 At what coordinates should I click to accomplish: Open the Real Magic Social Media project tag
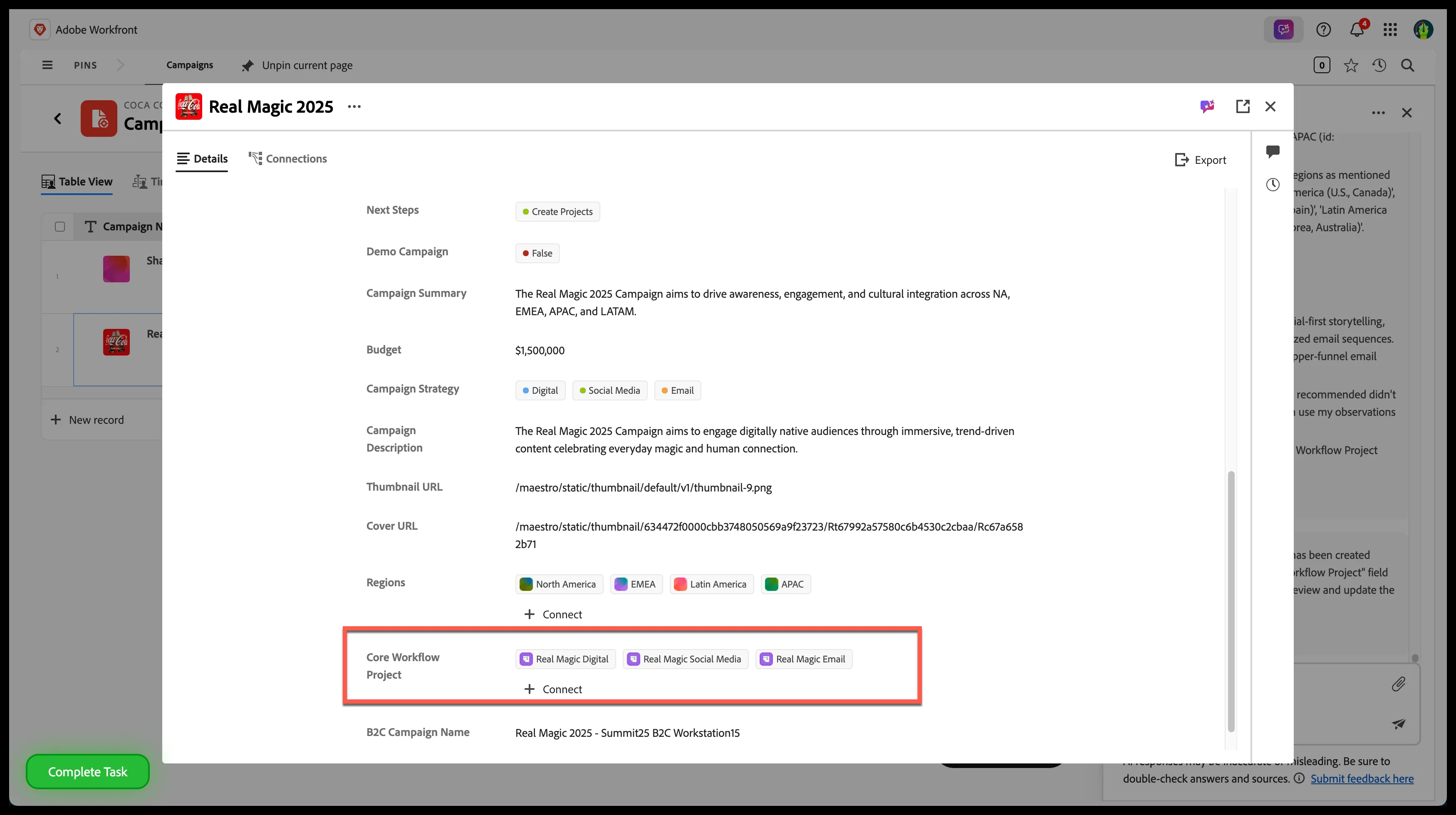[x=686, y=659]
